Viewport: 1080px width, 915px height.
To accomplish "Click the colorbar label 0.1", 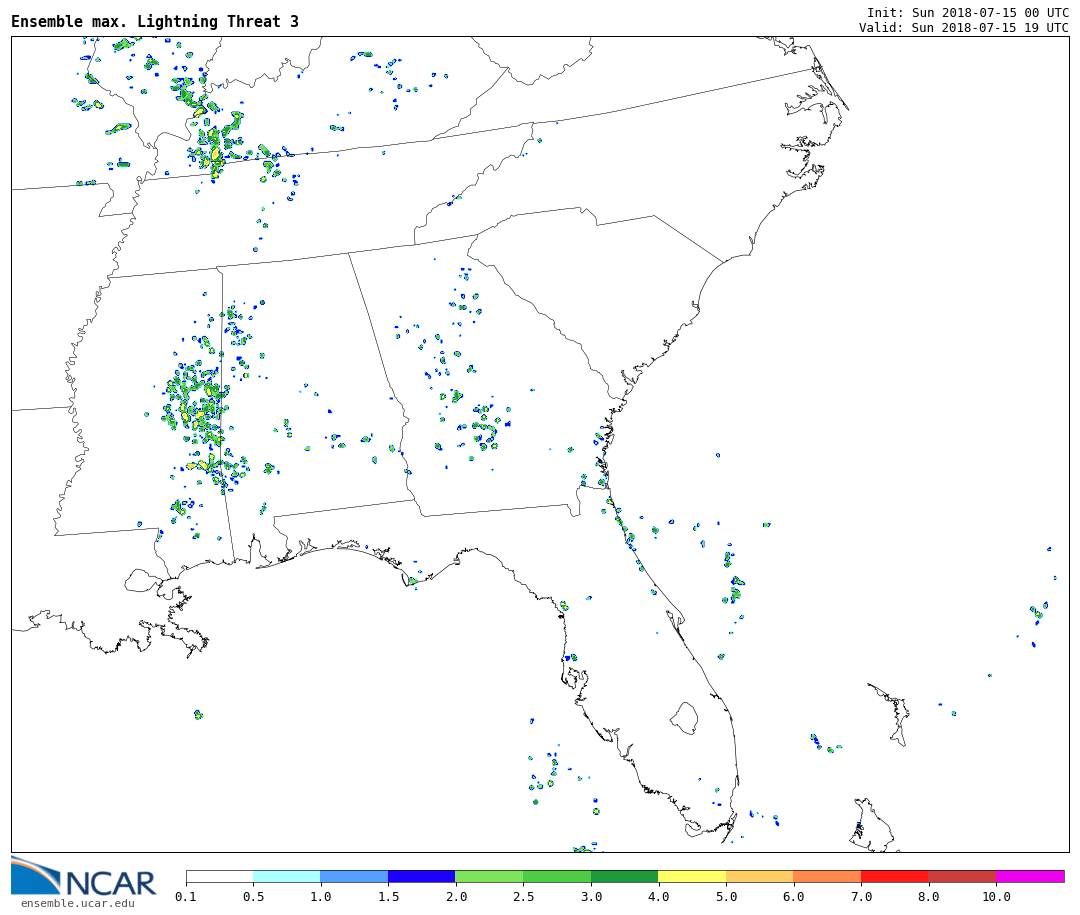I will (186, 896).
